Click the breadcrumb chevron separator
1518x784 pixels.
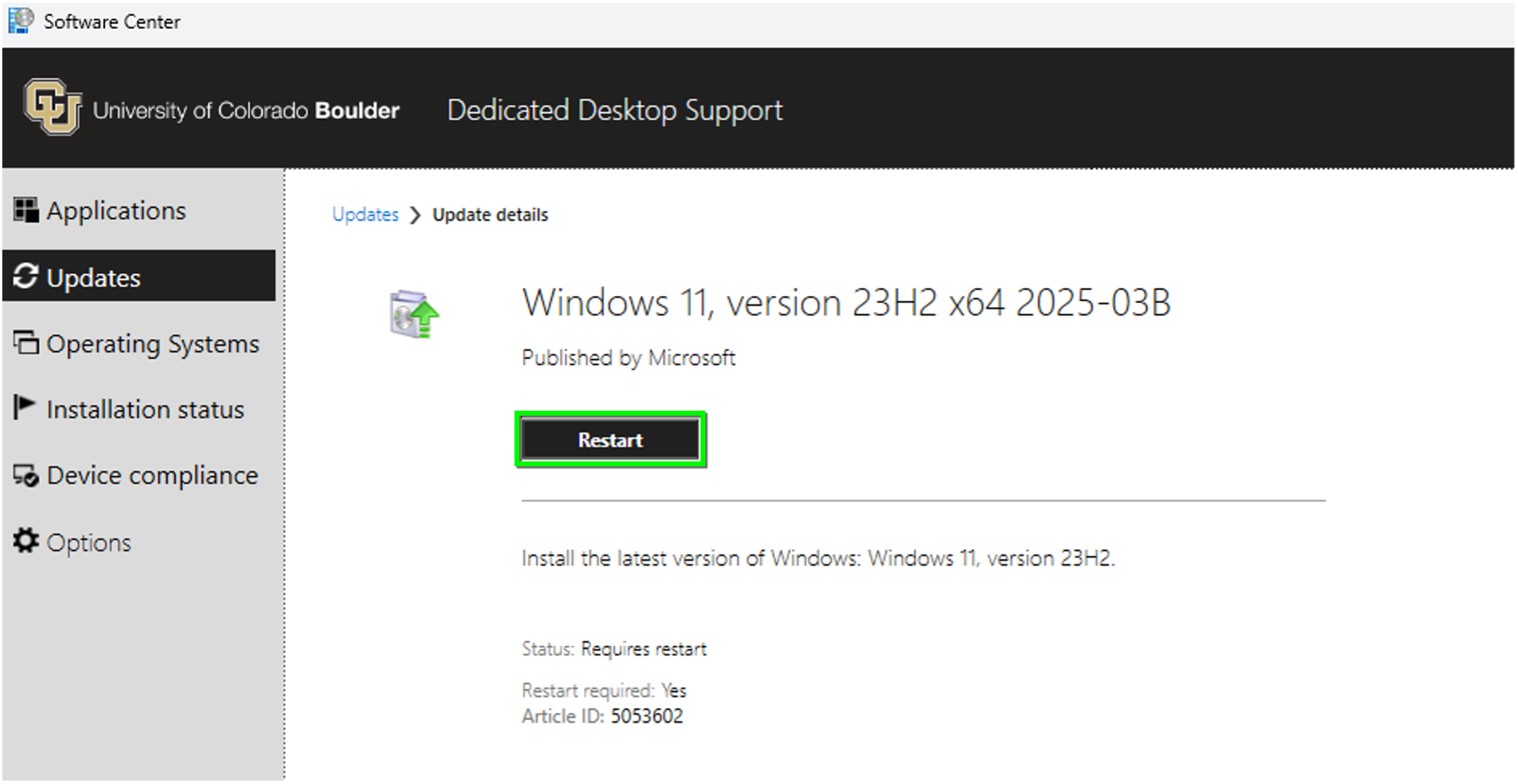(x=415, y=215)
